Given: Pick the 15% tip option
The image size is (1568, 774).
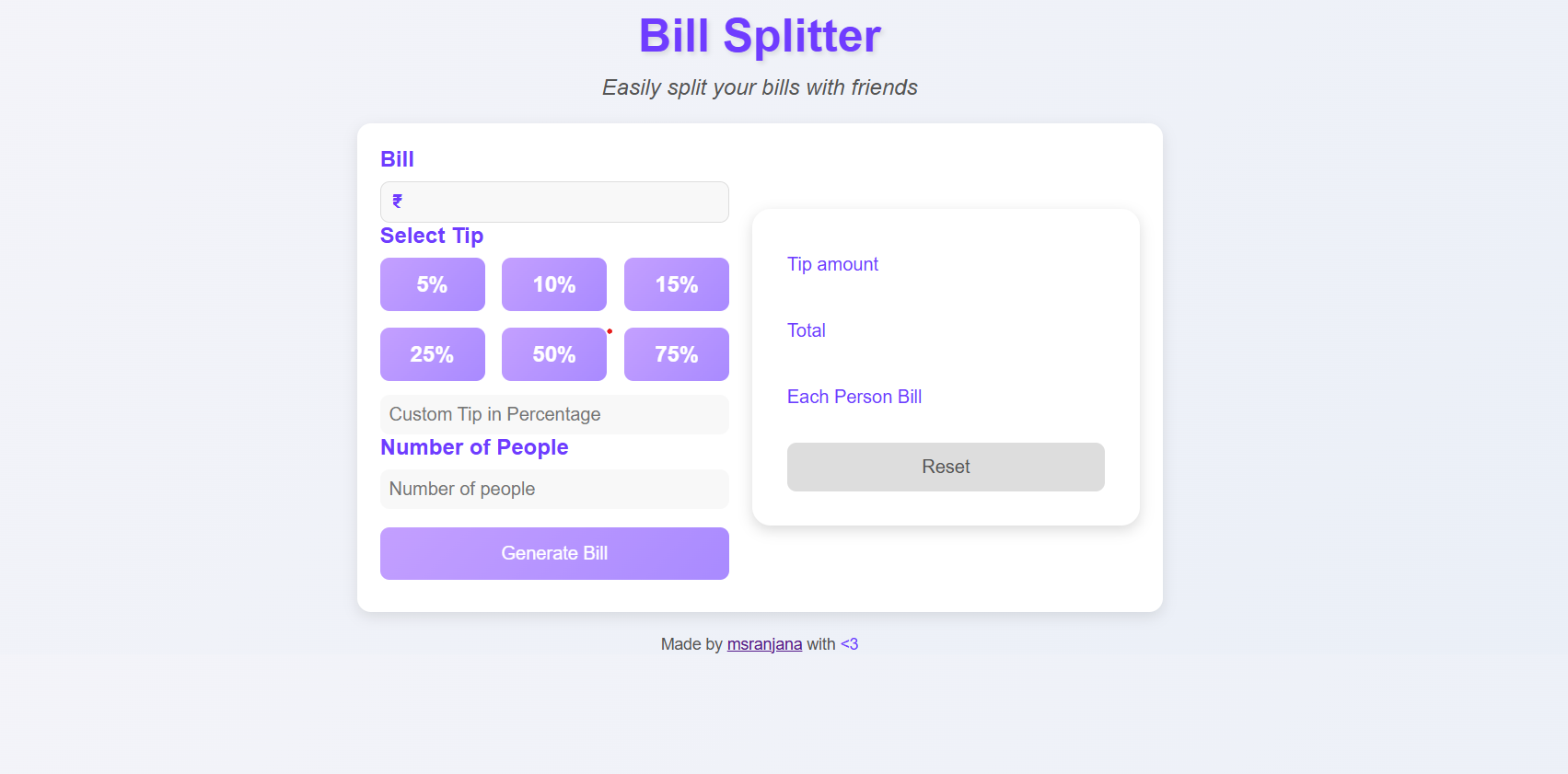Looking at the screenshot, I should (x=676, y=284).
